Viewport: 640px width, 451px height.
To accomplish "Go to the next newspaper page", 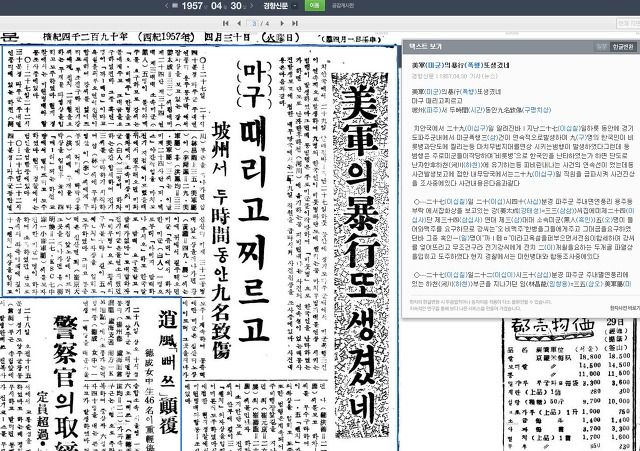I will pos(282,24).
